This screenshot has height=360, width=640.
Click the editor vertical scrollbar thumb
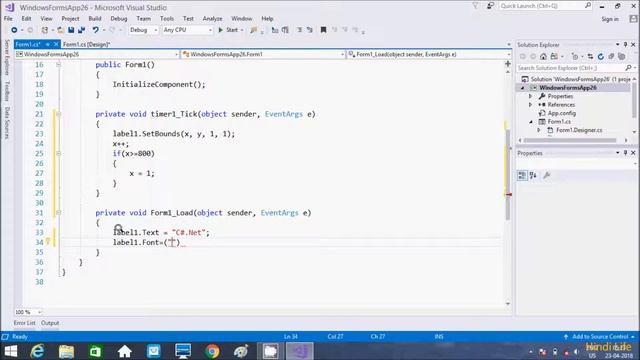pyautogui.click(x=508, y=176)
